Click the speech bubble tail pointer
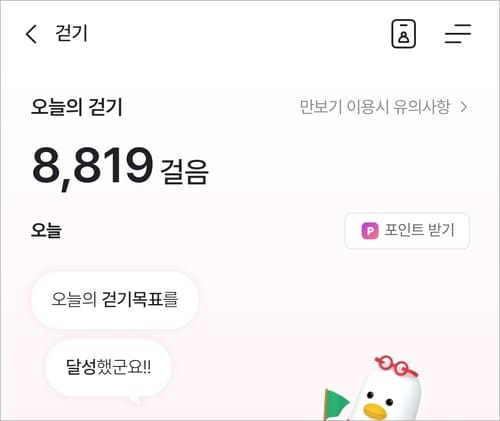Image resolution: width=500 pixels, height=421 pixels. [x=136, y=399]
